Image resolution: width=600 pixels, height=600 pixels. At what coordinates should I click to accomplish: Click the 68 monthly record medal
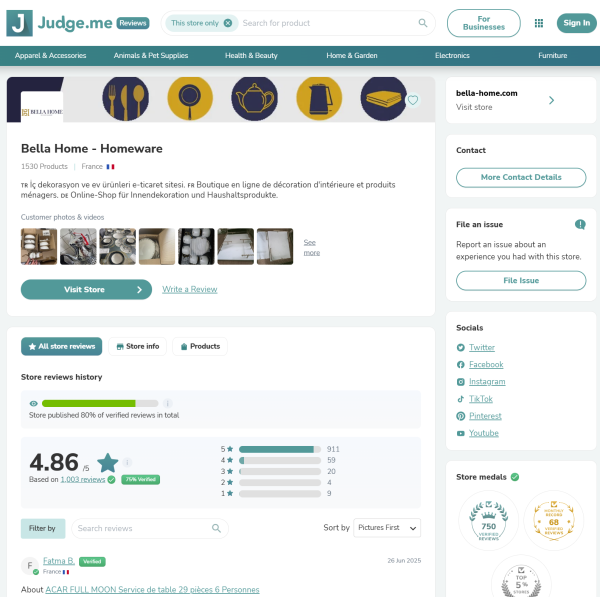point(554,520)
